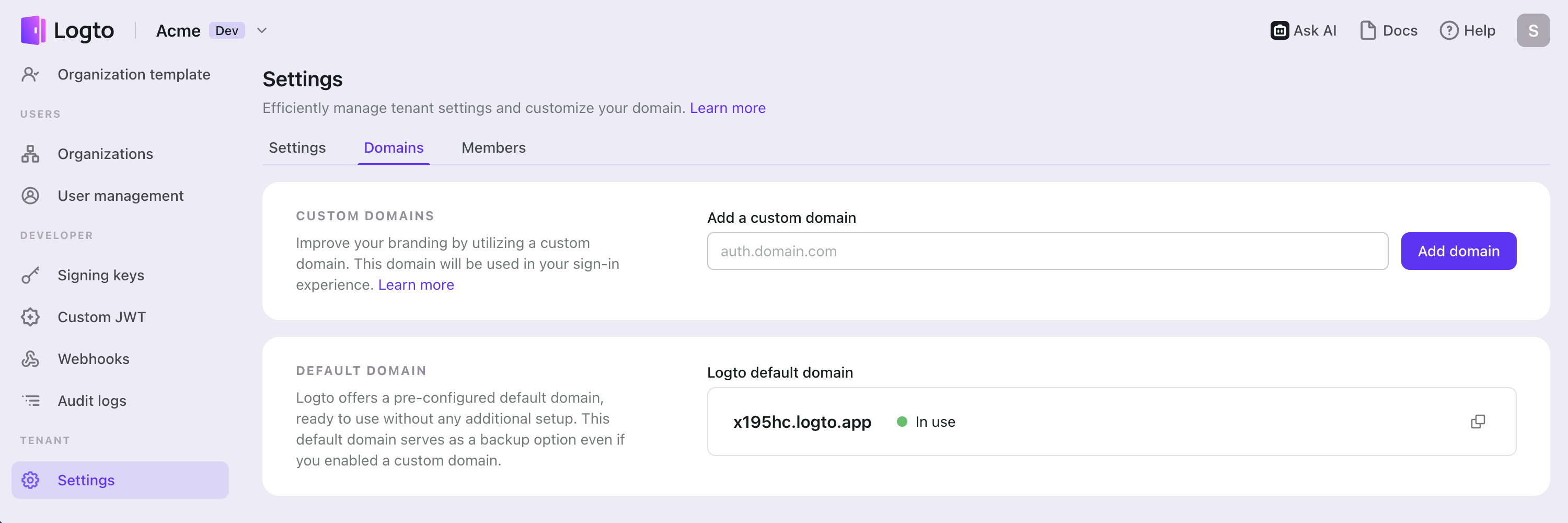
Task: Select the Webhooks sidebar icon
Action: pyautogui.click(x=30, y=359)
